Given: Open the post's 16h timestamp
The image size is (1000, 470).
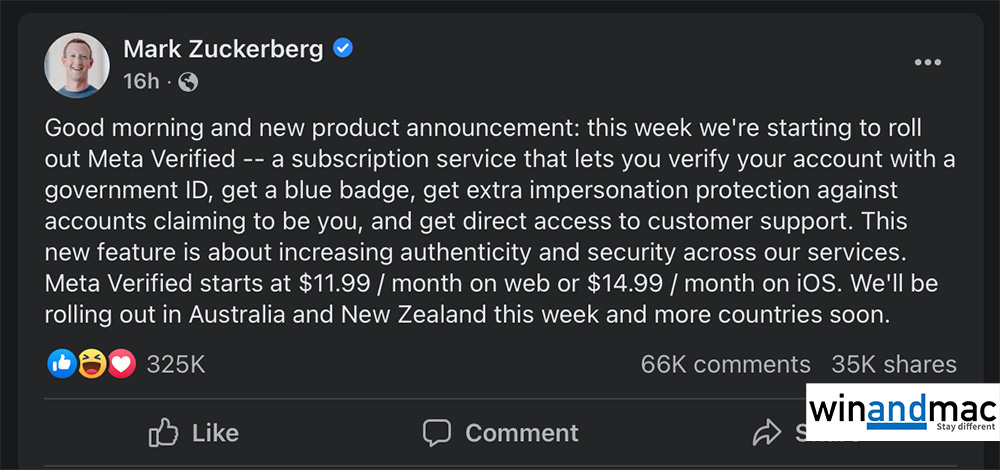Looking at the screenshot, I should (x=141, y=81).
